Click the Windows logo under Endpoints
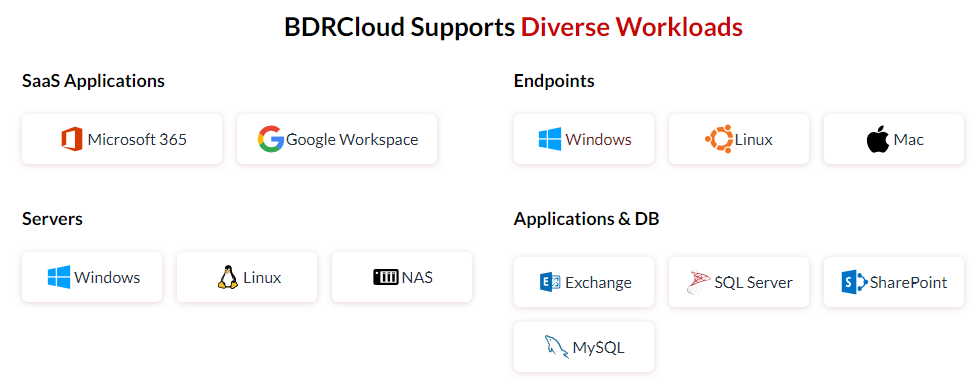 [550, 139]
